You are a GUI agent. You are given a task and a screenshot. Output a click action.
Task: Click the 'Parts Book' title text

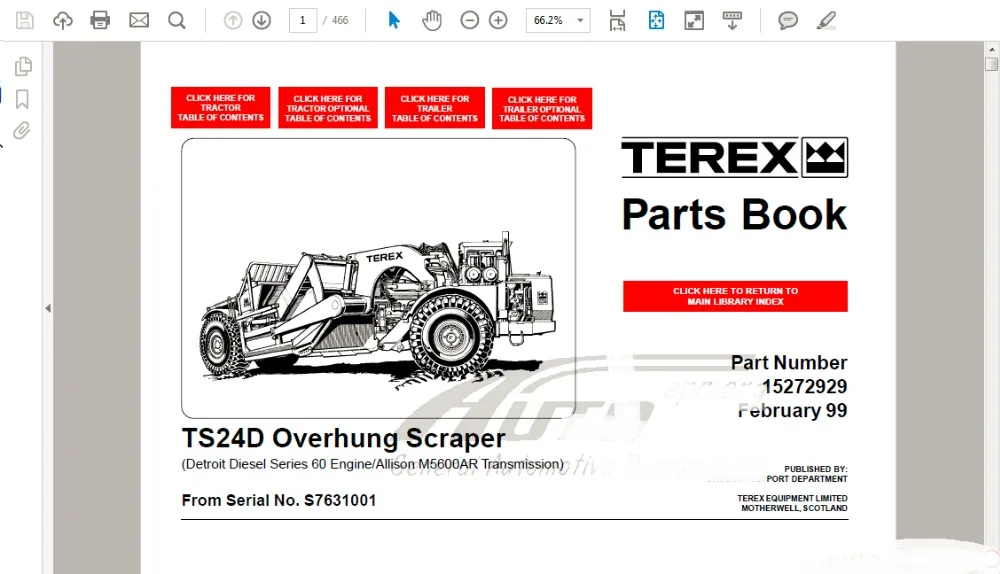tap(735, 214)
